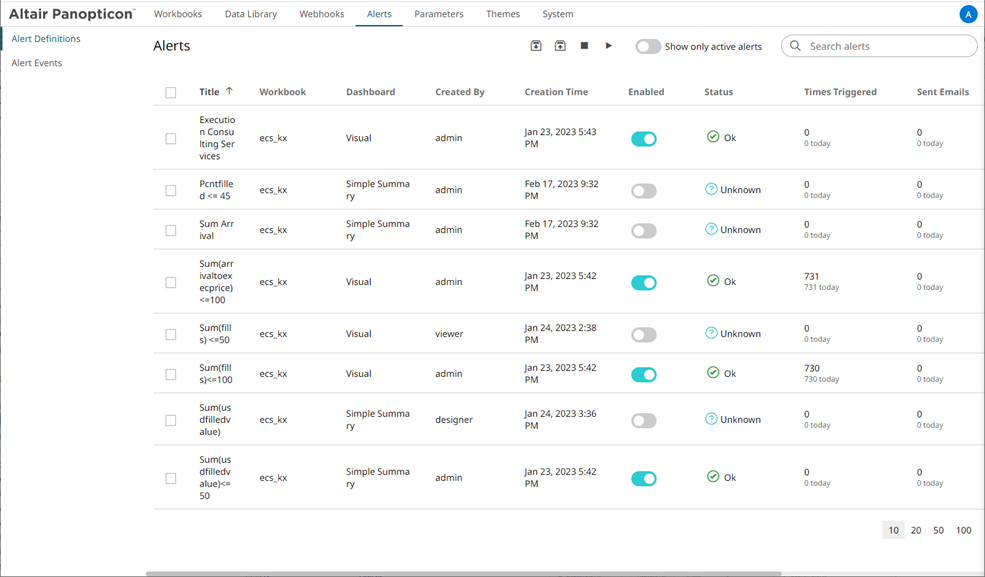
Task: Open the System tab
Action: 558,14
